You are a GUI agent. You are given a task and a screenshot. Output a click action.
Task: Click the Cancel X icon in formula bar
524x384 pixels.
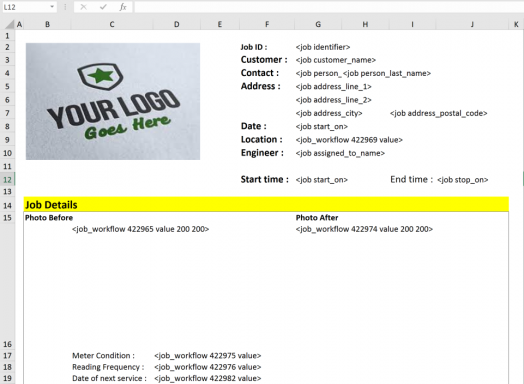coord(84,7)
